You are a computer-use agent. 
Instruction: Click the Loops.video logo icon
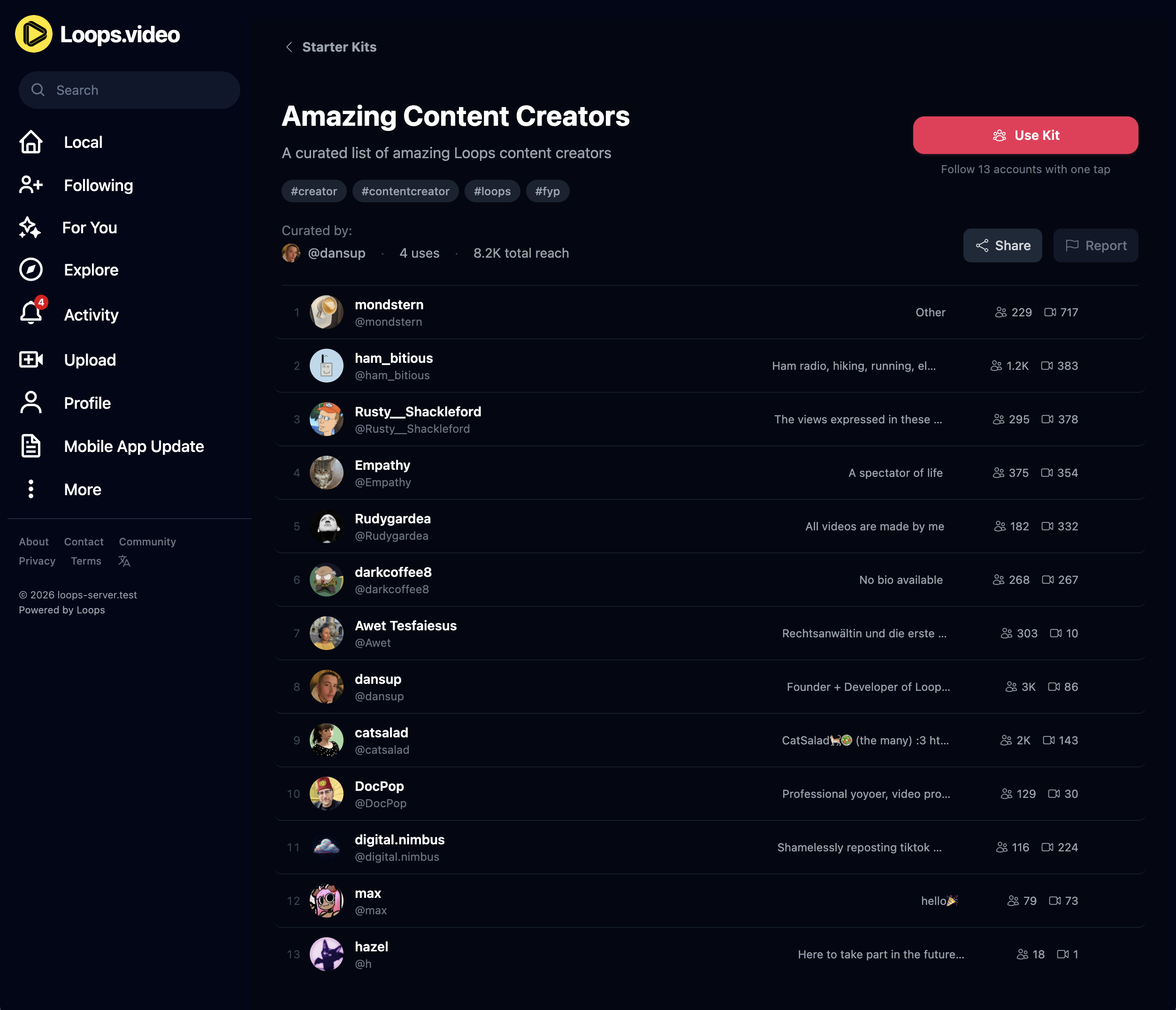coord(33,34)
